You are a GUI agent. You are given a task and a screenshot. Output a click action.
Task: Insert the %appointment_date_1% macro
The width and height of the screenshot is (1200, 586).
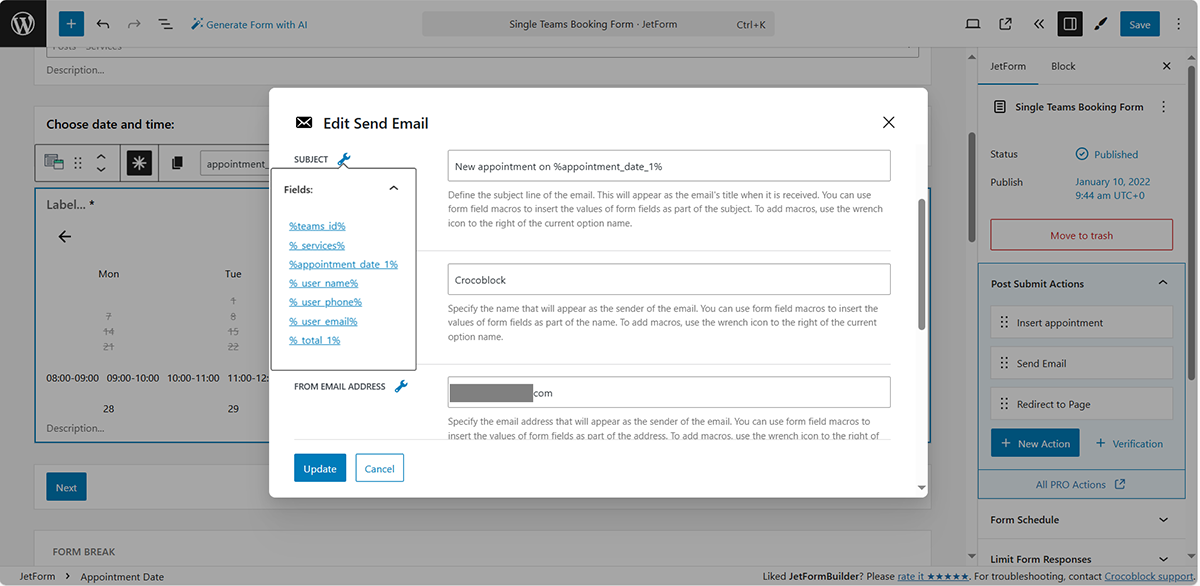[x=343, y=264]
